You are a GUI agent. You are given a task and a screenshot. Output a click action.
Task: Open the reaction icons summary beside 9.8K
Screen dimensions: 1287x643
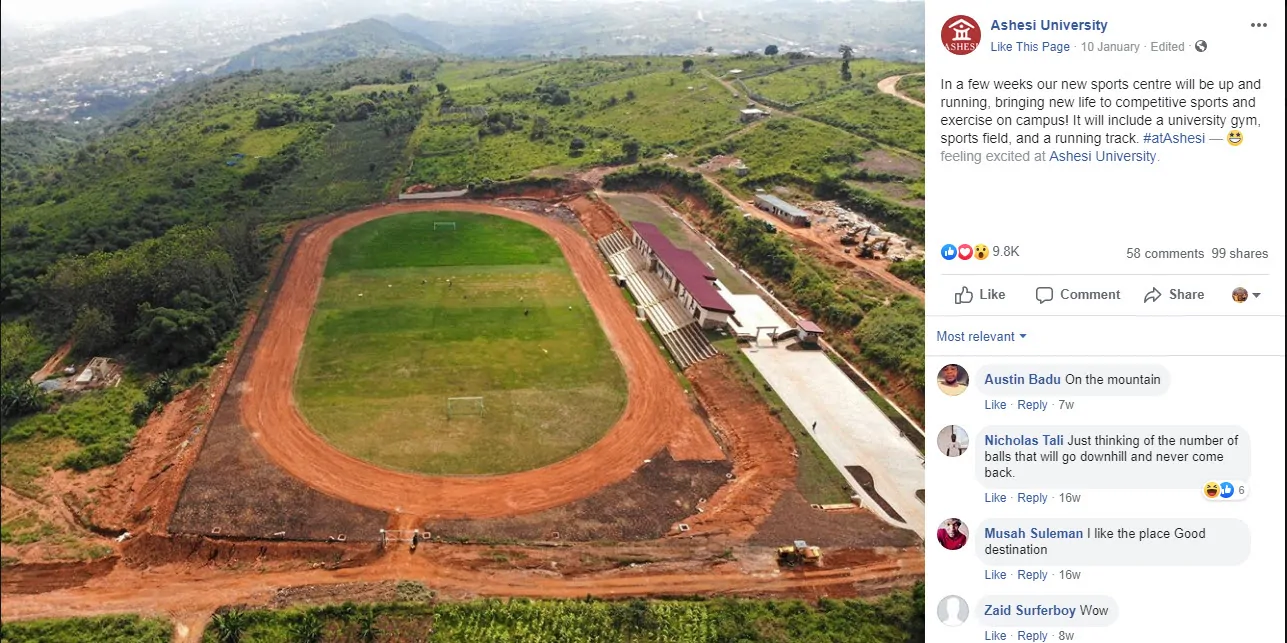[x=965, y=252]
